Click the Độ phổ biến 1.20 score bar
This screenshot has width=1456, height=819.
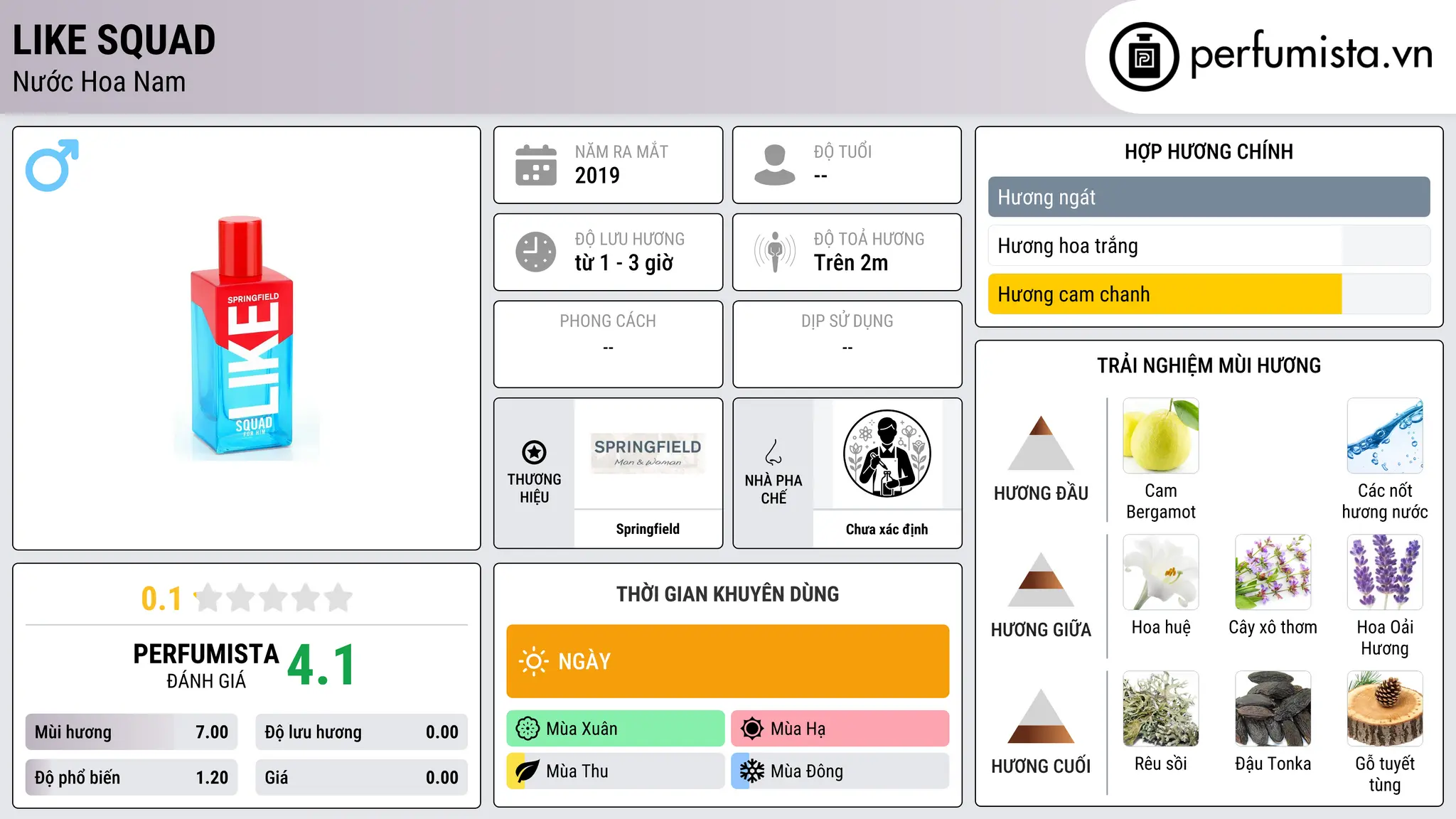click(x=132, y=777)
